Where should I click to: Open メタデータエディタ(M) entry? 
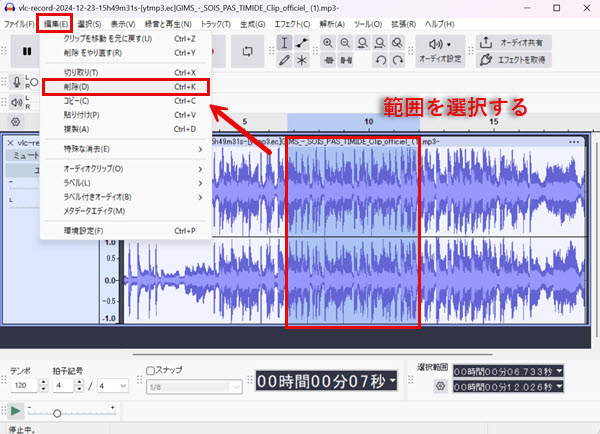pyautogui.click(x=126, y=211)
